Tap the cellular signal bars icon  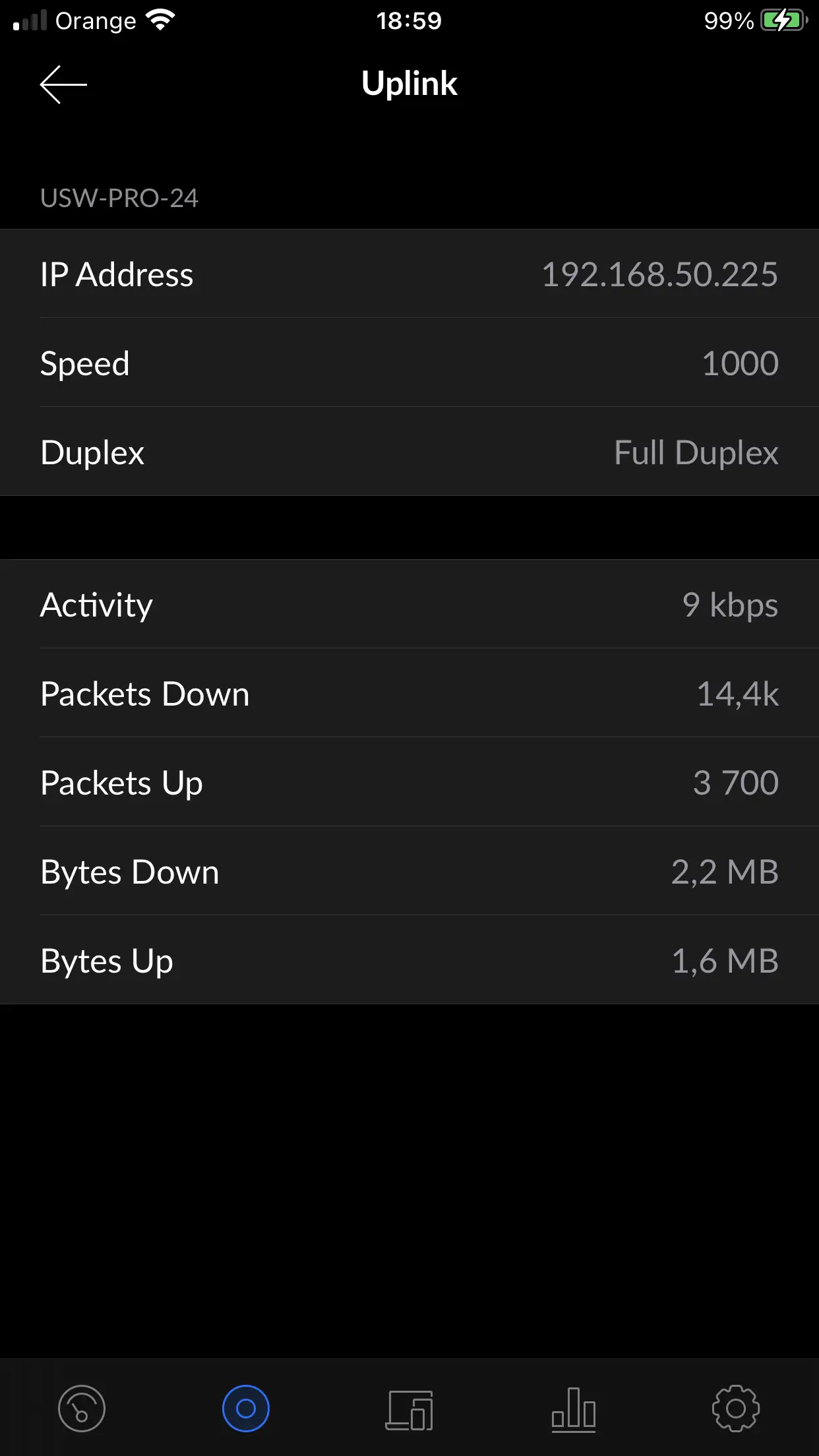[30, 21]
